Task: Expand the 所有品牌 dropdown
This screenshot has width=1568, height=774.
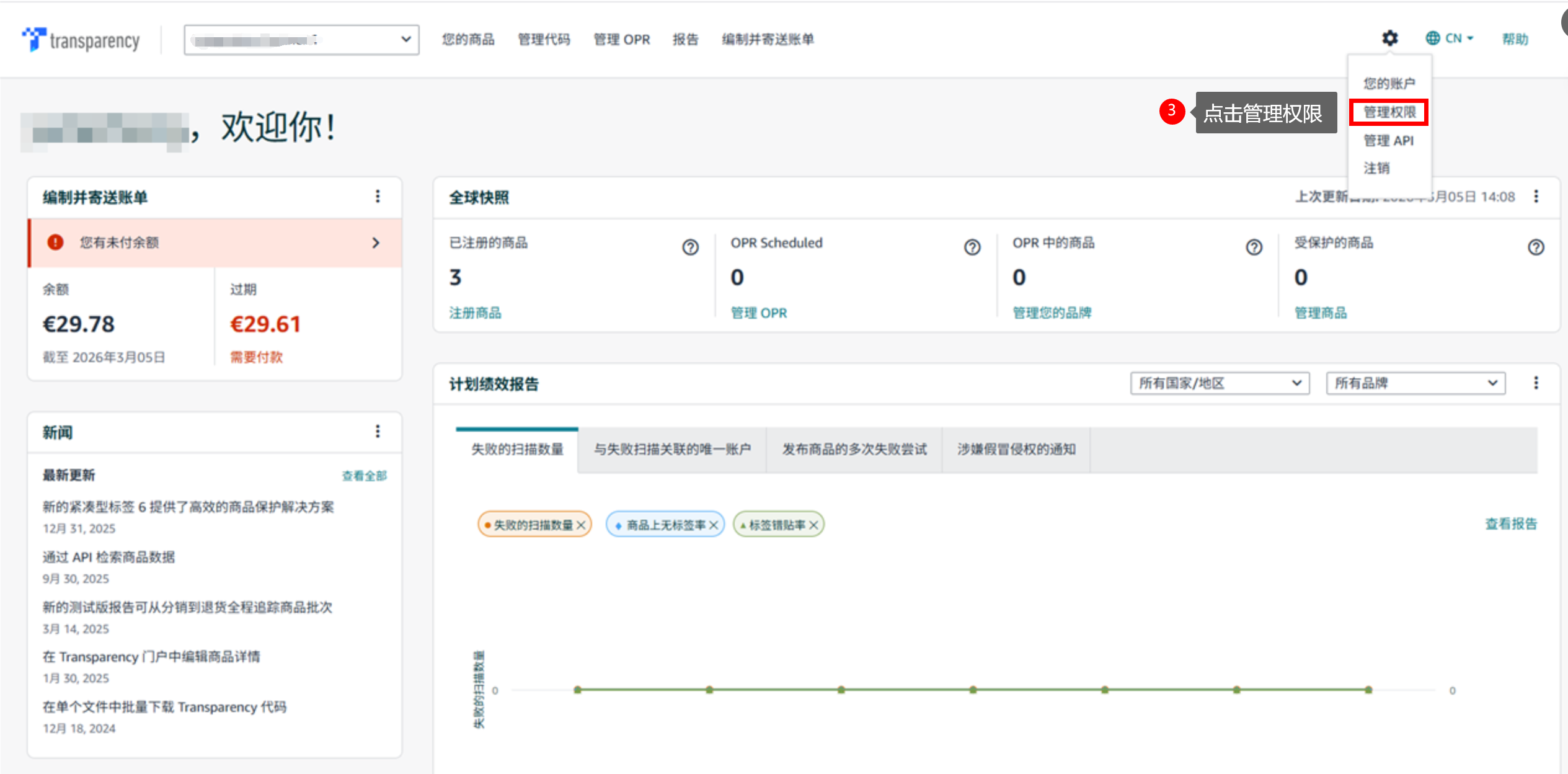Action: pos(1415,383)
